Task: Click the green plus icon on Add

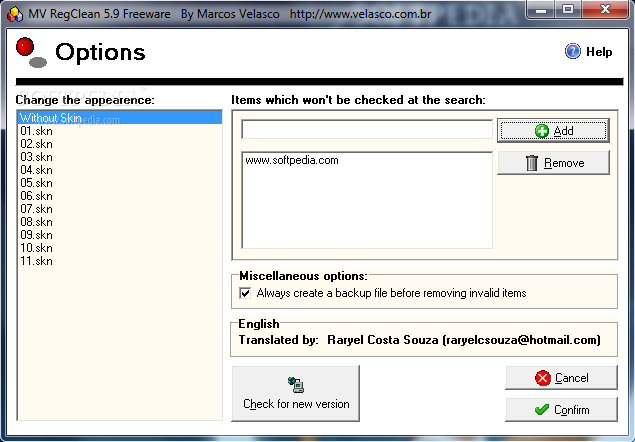Action: 541,131
